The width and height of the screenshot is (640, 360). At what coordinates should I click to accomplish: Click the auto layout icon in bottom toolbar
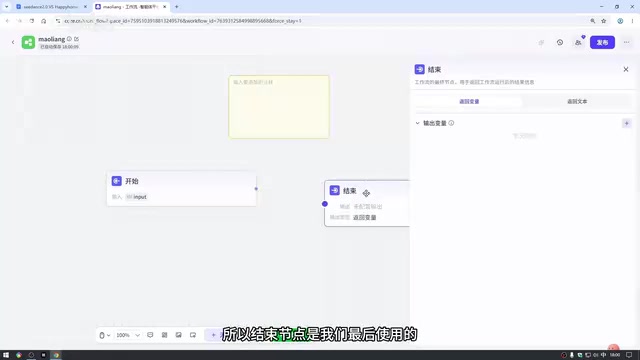point(164,335)
